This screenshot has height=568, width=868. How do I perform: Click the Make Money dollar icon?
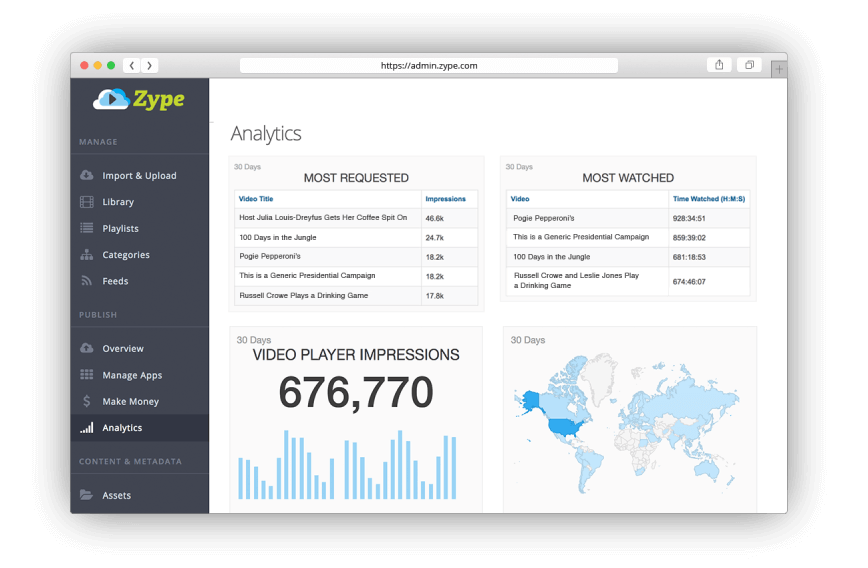point(87,401)
